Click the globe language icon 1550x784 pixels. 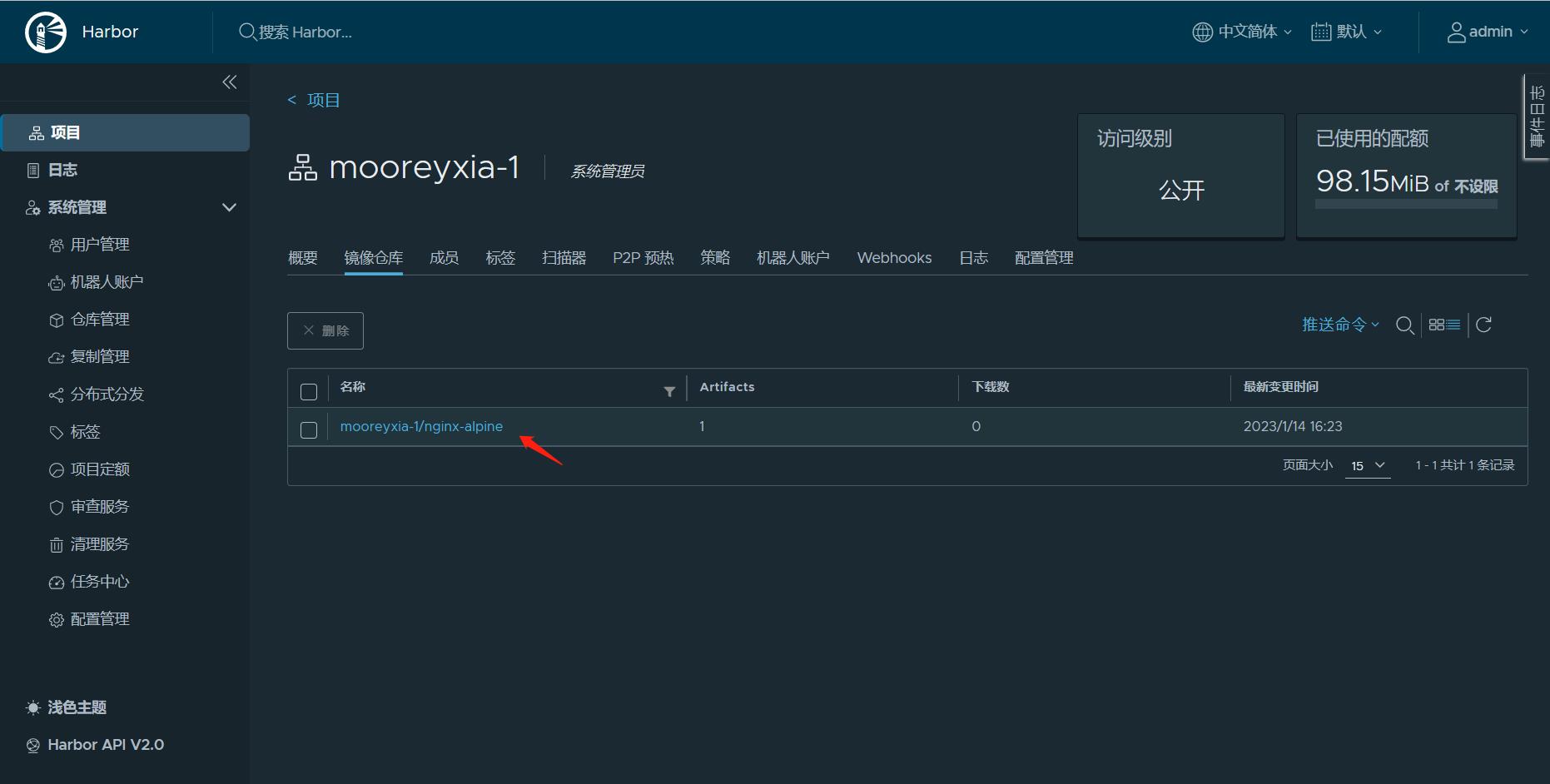(x=1202, y=32)
